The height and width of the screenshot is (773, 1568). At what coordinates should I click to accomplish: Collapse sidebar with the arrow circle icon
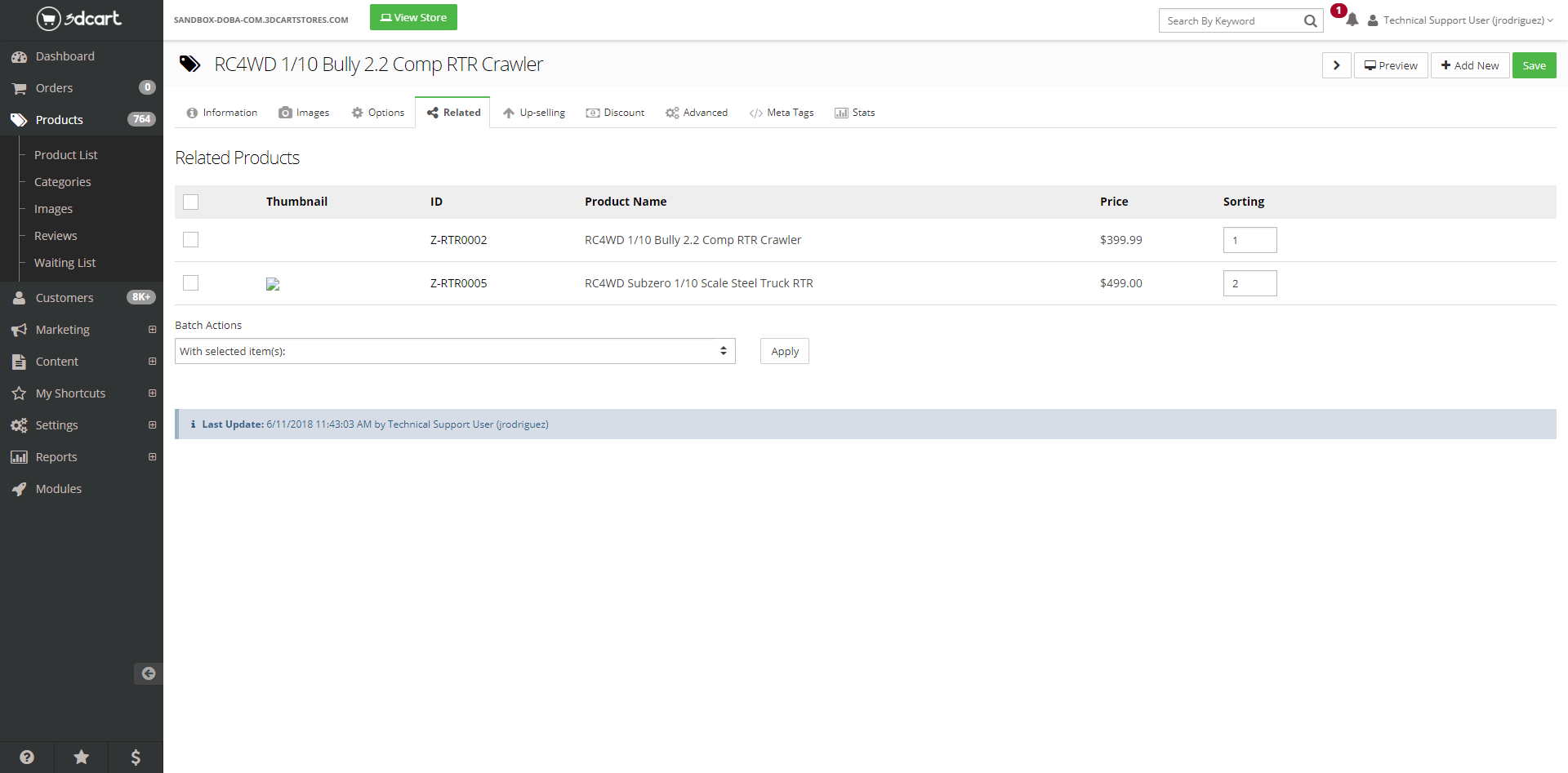(148, 673)
